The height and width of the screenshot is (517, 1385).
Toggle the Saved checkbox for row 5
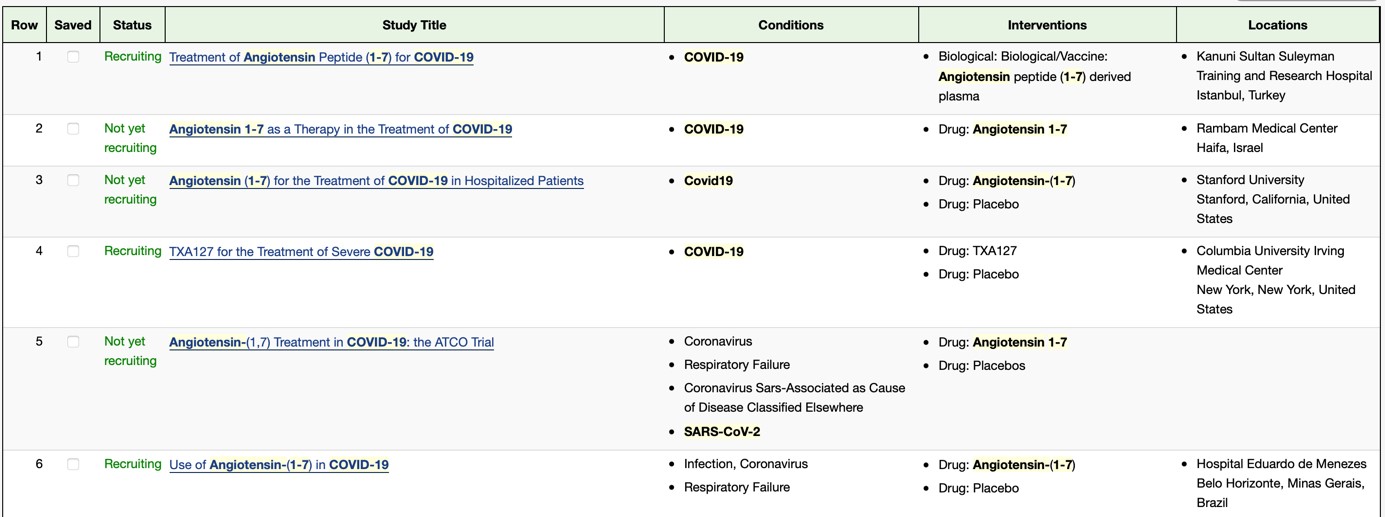73,342
